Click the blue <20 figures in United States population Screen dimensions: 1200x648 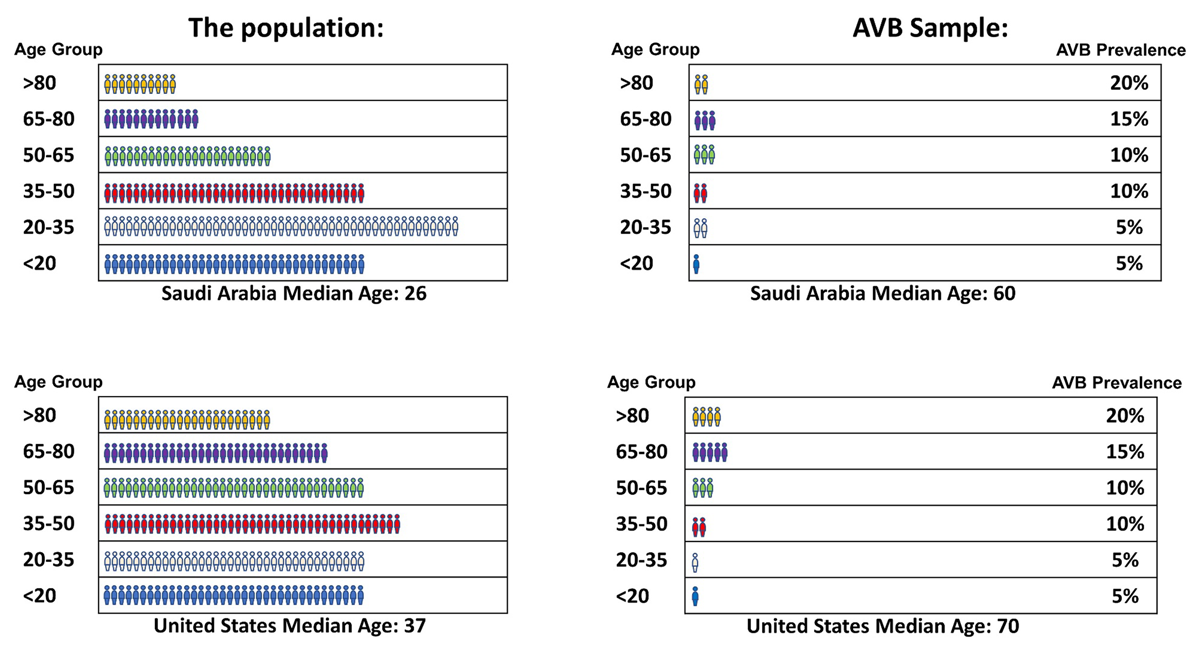pos(234,596)
